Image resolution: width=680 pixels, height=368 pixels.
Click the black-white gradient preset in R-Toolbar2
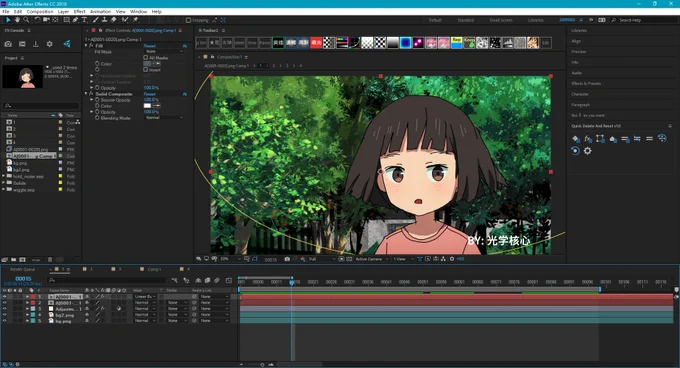[393, 42]
